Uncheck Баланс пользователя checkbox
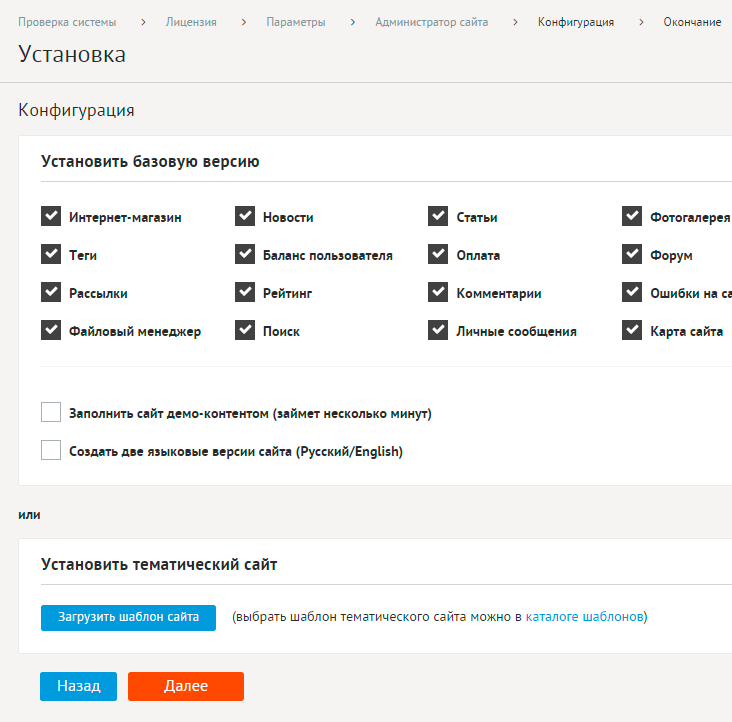 245,254
